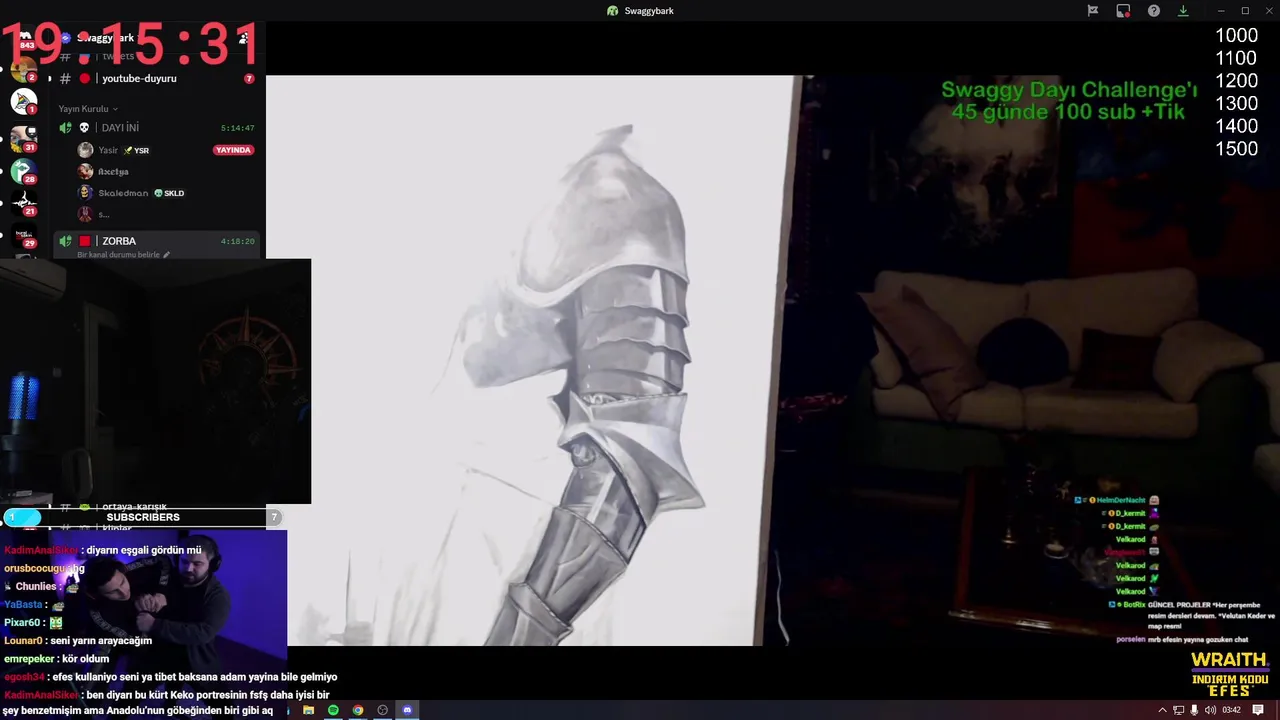This screenshot has height=720, width=1280.
Task: Click the 5:14:47 timer on DAYI İNİ
Action: coord(237,128)
